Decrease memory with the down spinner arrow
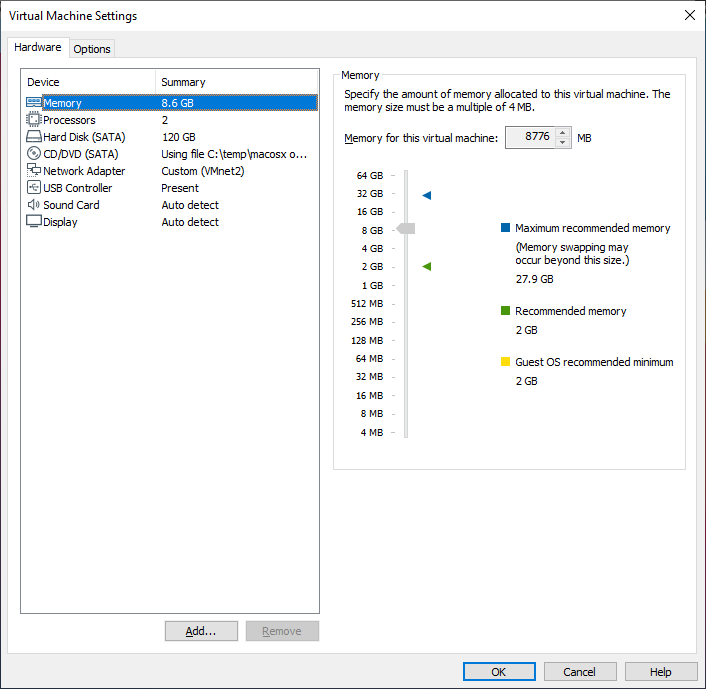The height and width of the screenshot is (689, 706). 562,142
